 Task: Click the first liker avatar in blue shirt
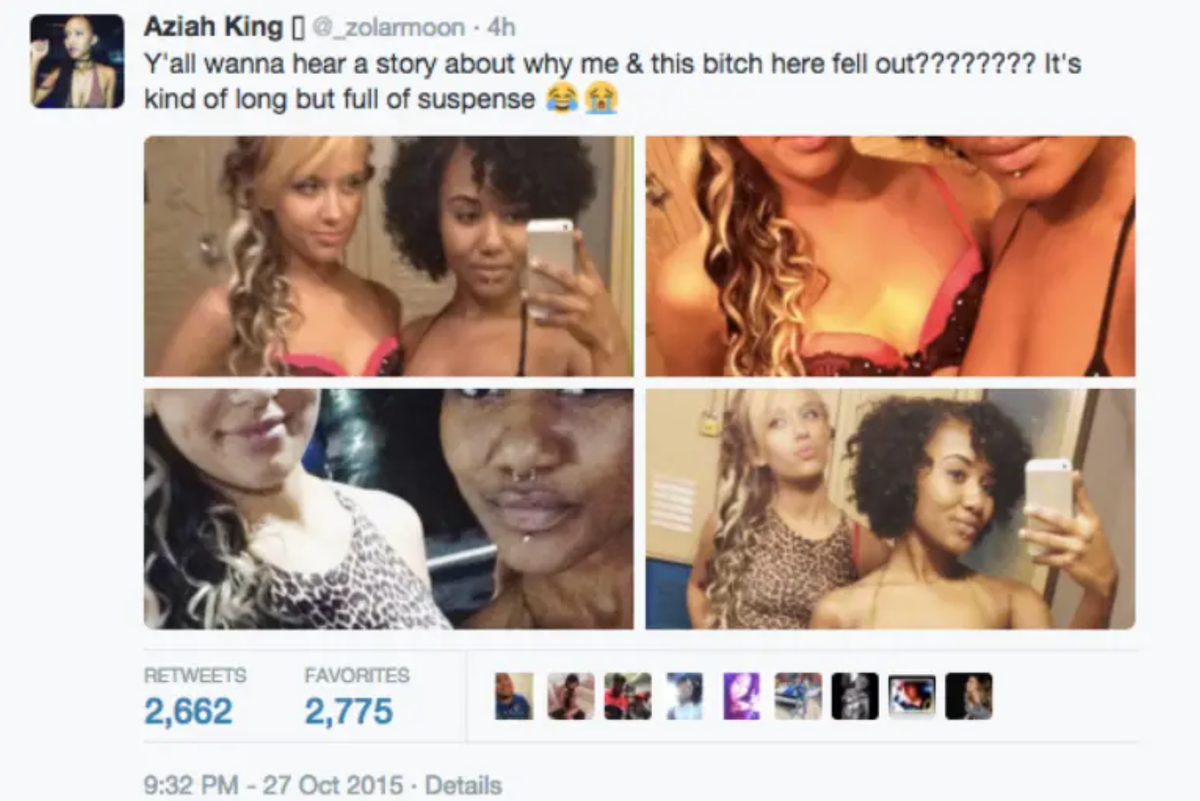514,696
